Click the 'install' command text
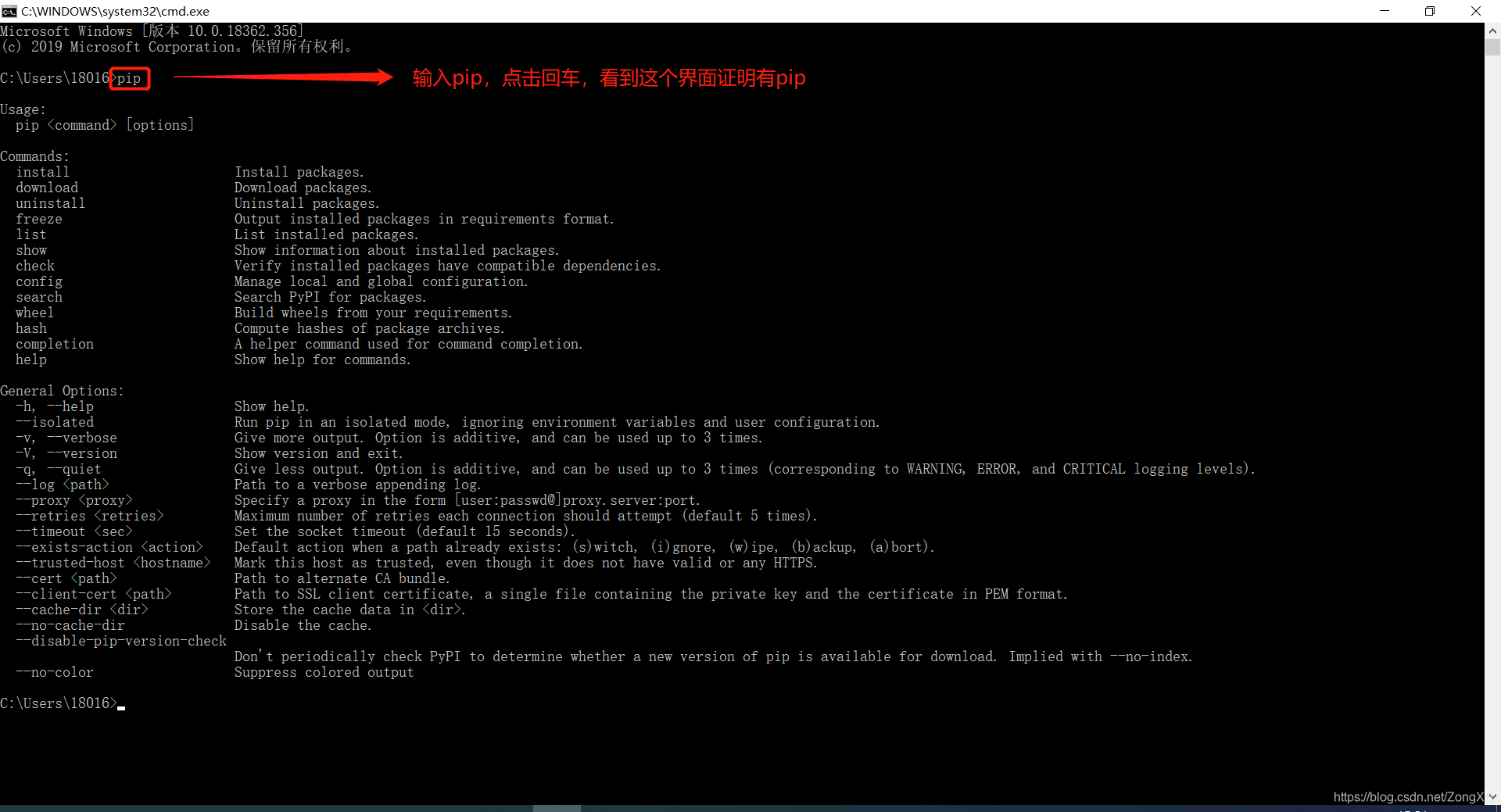Image resolution: width=1501 pixels, height=812 pixels. 43,172
